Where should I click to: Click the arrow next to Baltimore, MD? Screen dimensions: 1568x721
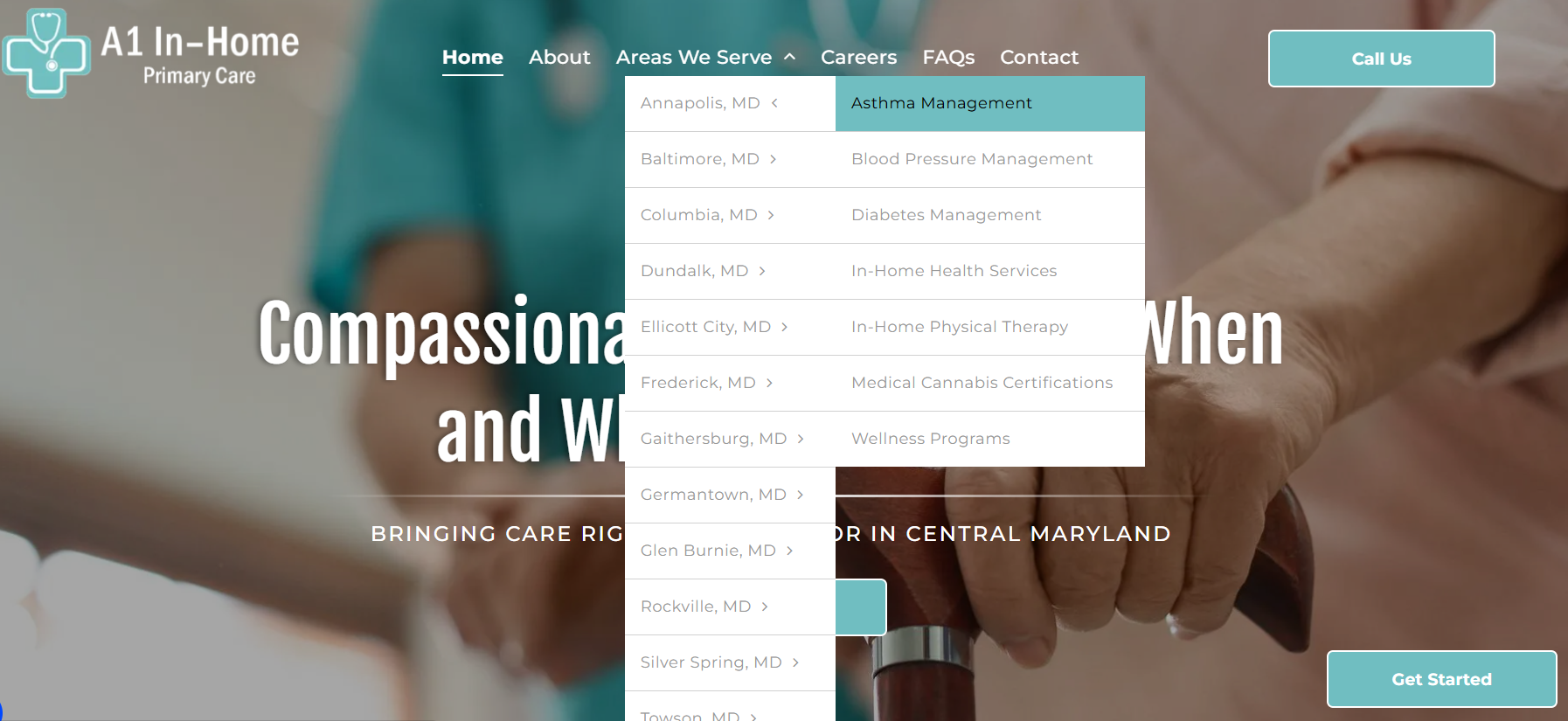[773, 159]
